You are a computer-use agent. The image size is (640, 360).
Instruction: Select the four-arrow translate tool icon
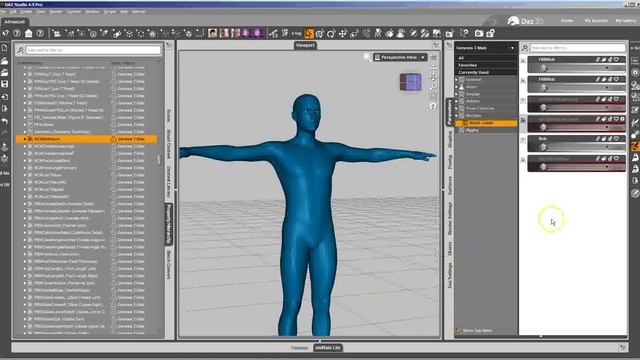pyautogui.click(x=342, y=33)
